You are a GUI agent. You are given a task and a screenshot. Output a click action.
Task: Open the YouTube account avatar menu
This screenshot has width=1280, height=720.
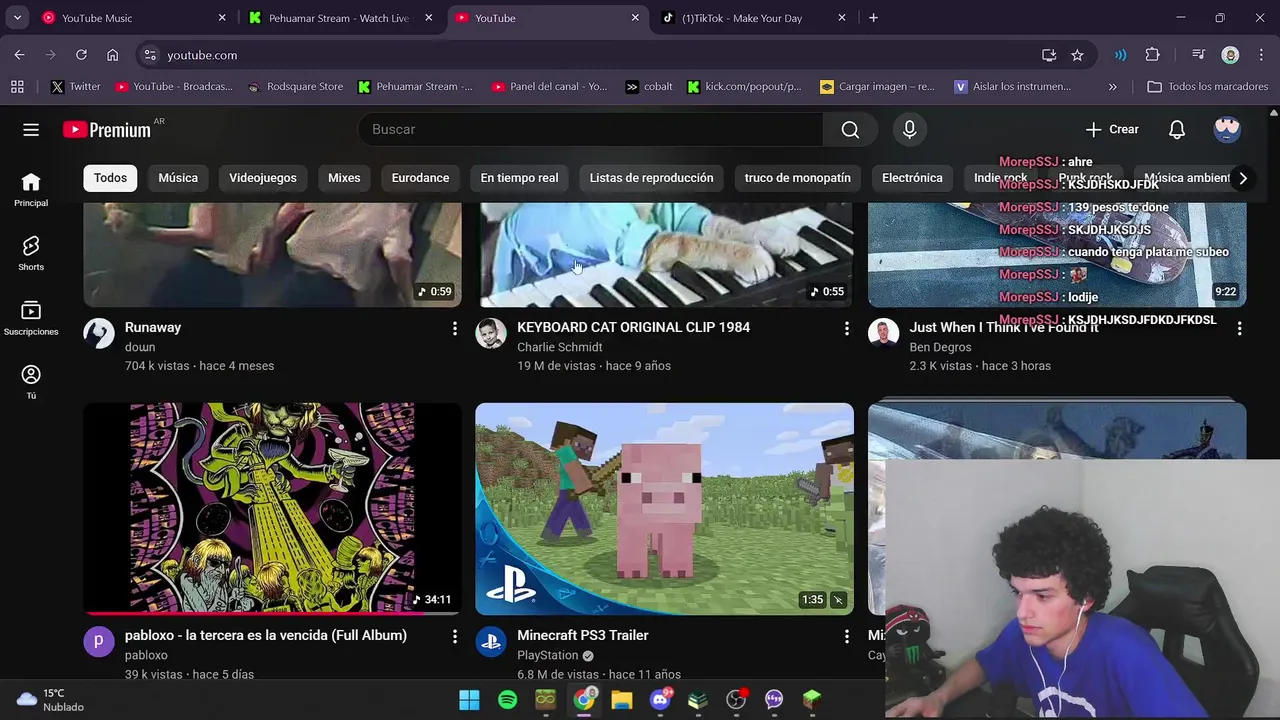pyautogui.click(x=1227, y=129)
